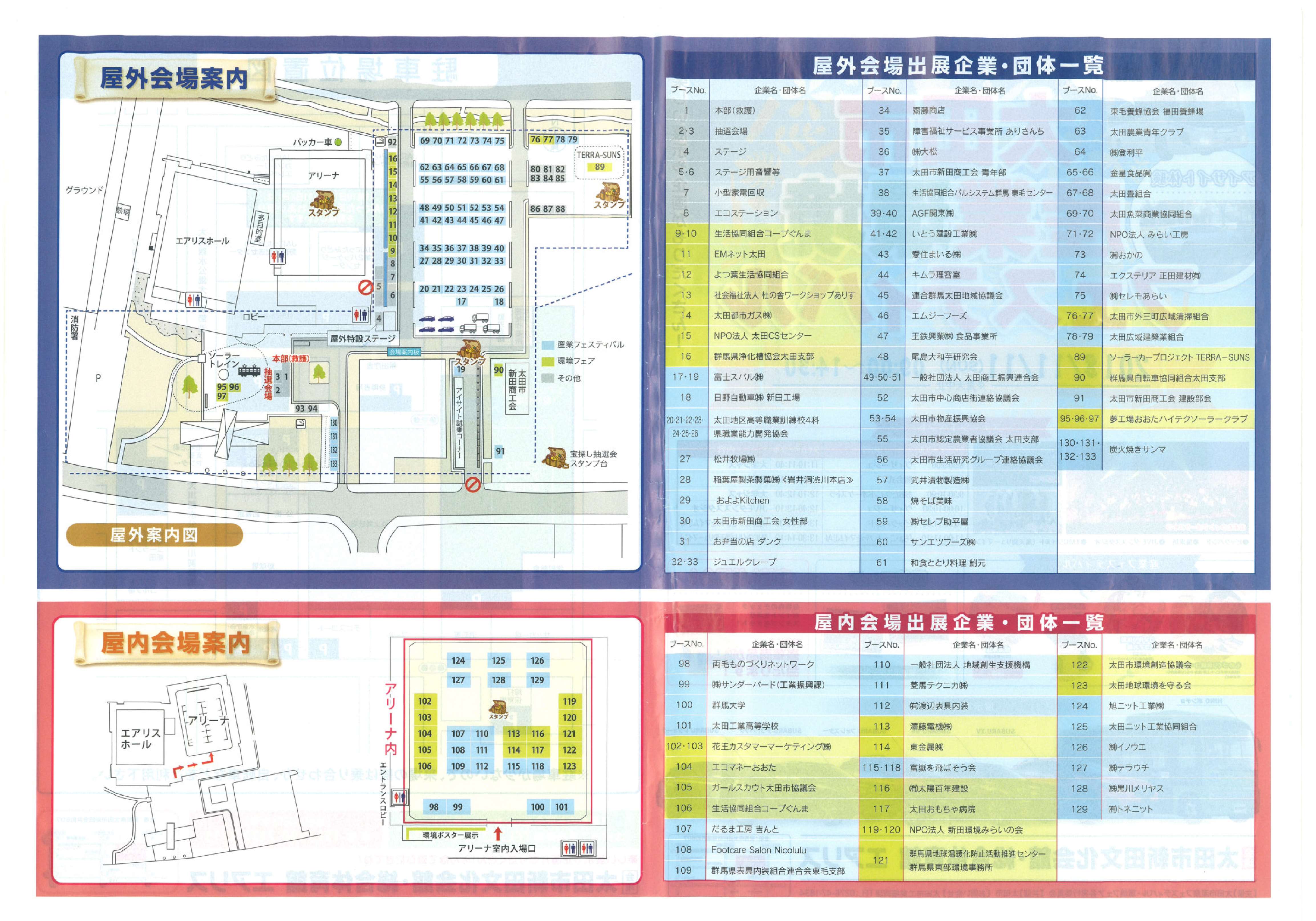1316x921 pixels.
Task: Click the blue 産業フェスティバル legend swatch
Action: (x=548, y=345)
